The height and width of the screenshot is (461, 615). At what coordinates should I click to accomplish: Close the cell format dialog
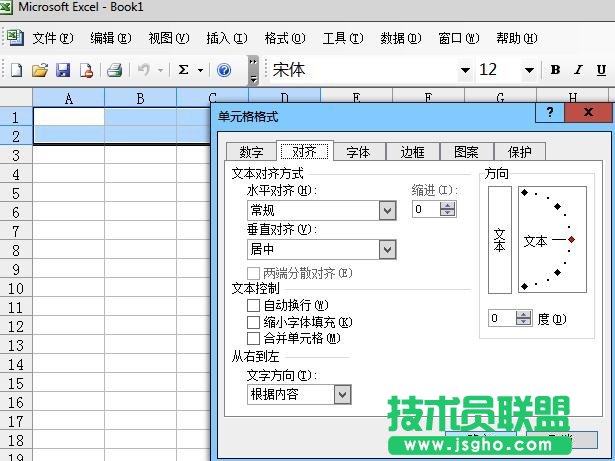(x=588, y=113)
